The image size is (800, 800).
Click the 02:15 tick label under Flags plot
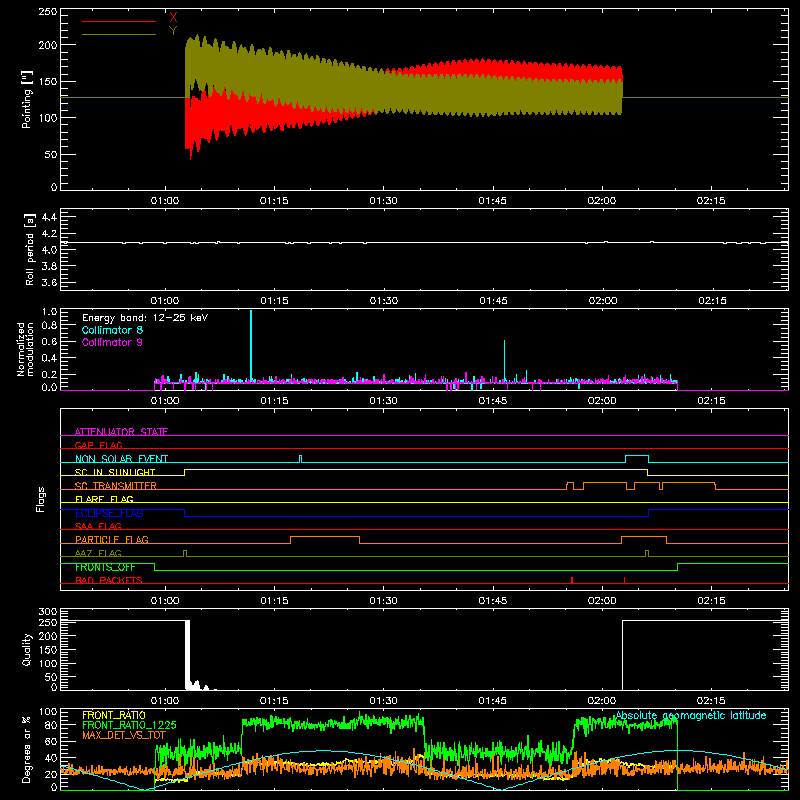(x=711, y=601)
